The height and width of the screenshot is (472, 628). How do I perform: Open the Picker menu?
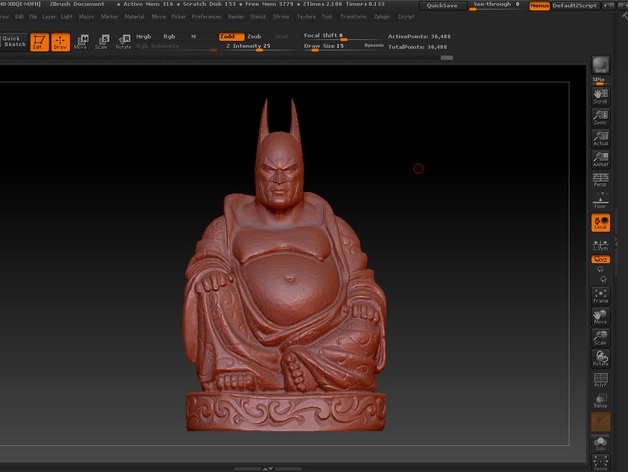point(179,17)
